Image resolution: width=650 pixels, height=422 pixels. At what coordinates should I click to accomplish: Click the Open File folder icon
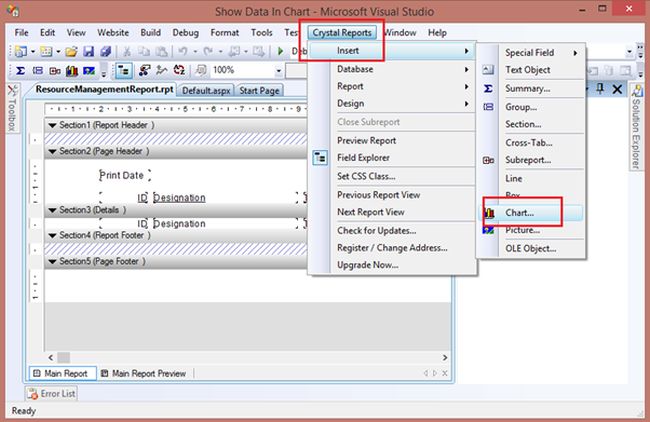pyautogui.click(x=71, y=51)
